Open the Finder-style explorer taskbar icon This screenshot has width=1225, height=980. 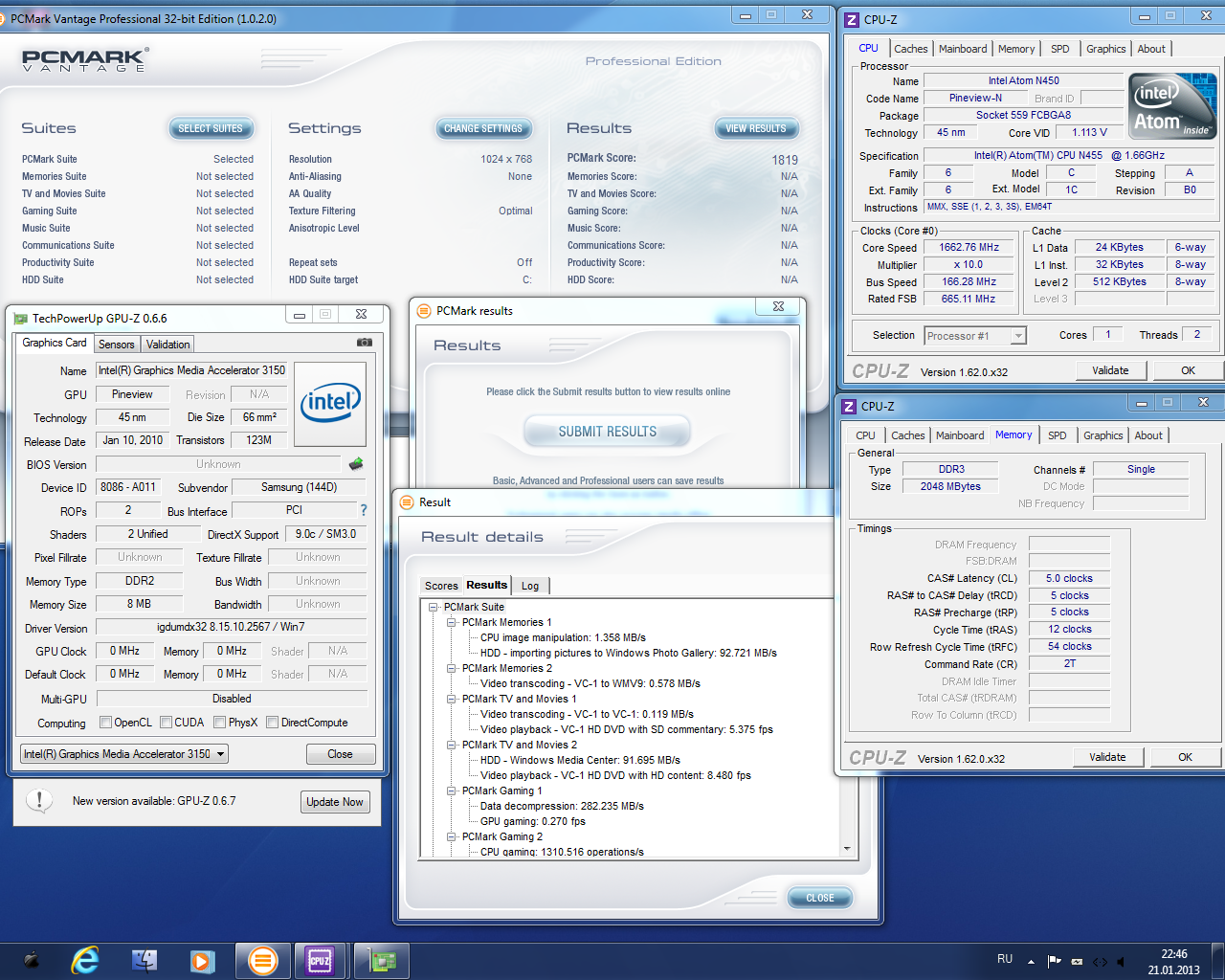tap(145, 960)
